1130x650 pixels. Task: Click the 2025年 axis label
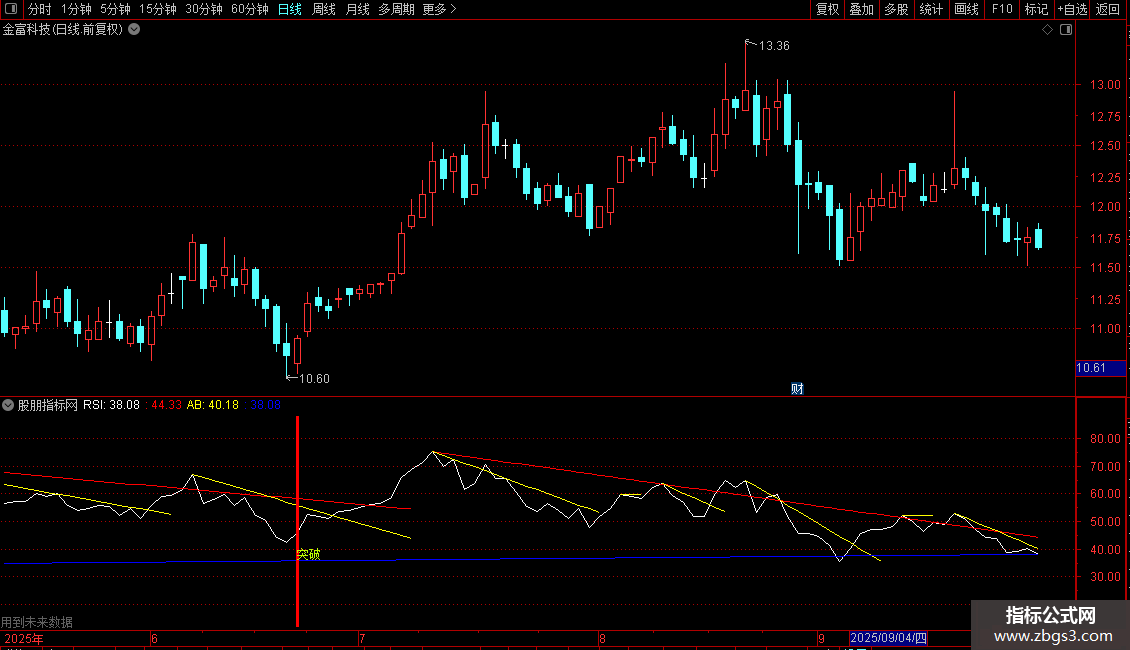24,638
